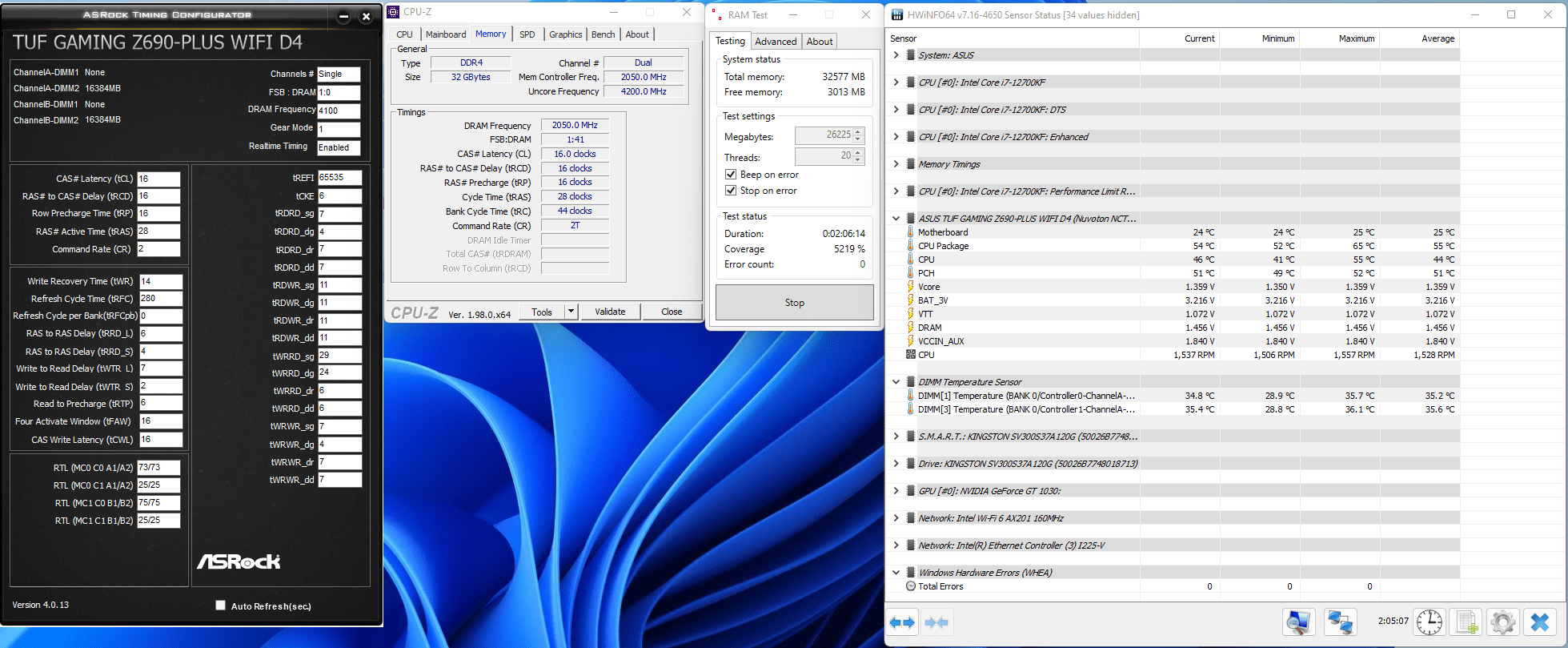Click the thermometer icon next to Motherboard

(911, 232)
